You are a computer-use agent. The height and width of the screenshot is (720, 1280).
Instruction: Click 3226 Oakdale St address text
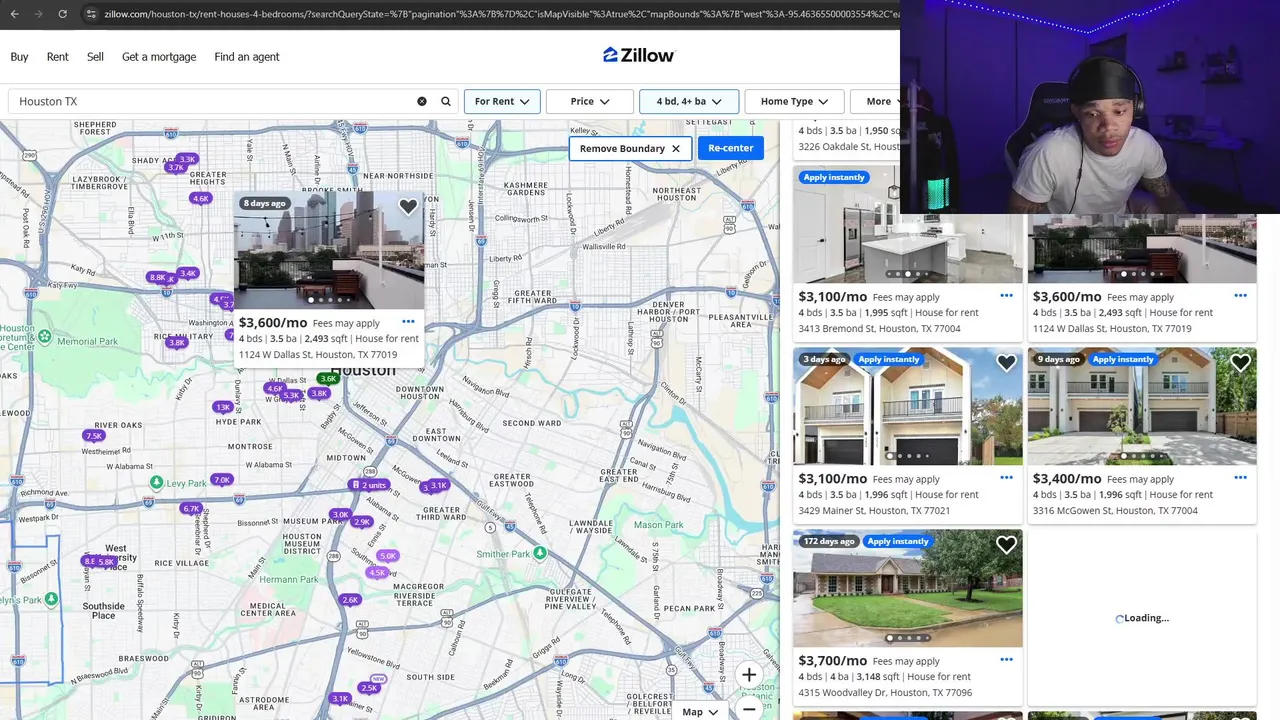(x=848, y=146)
